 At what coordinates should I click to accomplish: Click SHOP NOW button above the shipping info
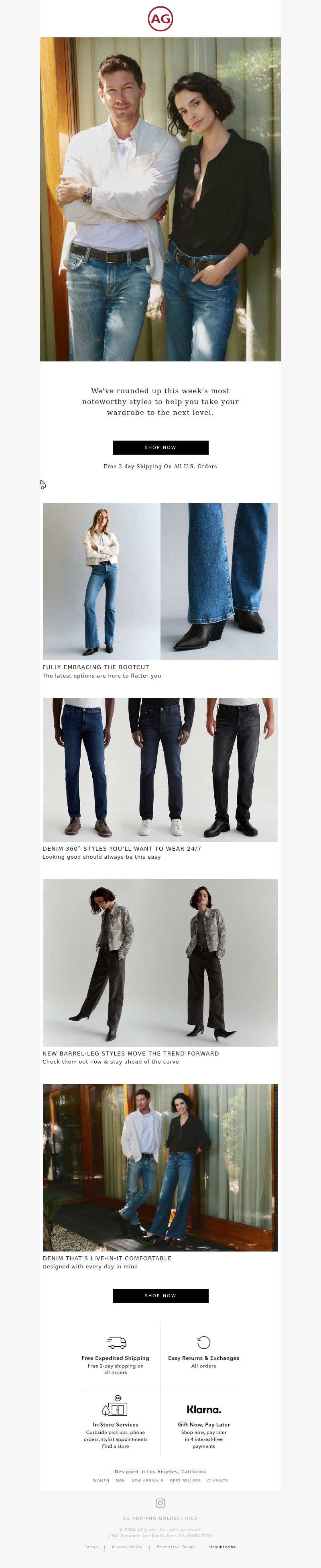[160, 1296]
